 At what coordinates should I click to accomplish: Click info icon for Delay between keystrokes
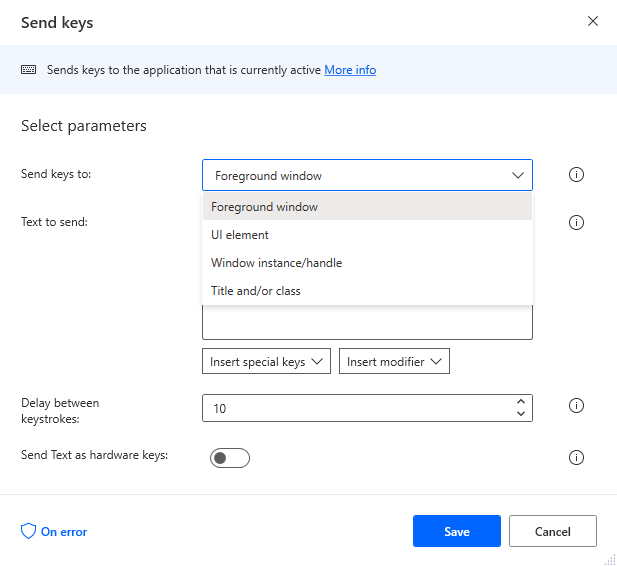click(x=576, y=406)
